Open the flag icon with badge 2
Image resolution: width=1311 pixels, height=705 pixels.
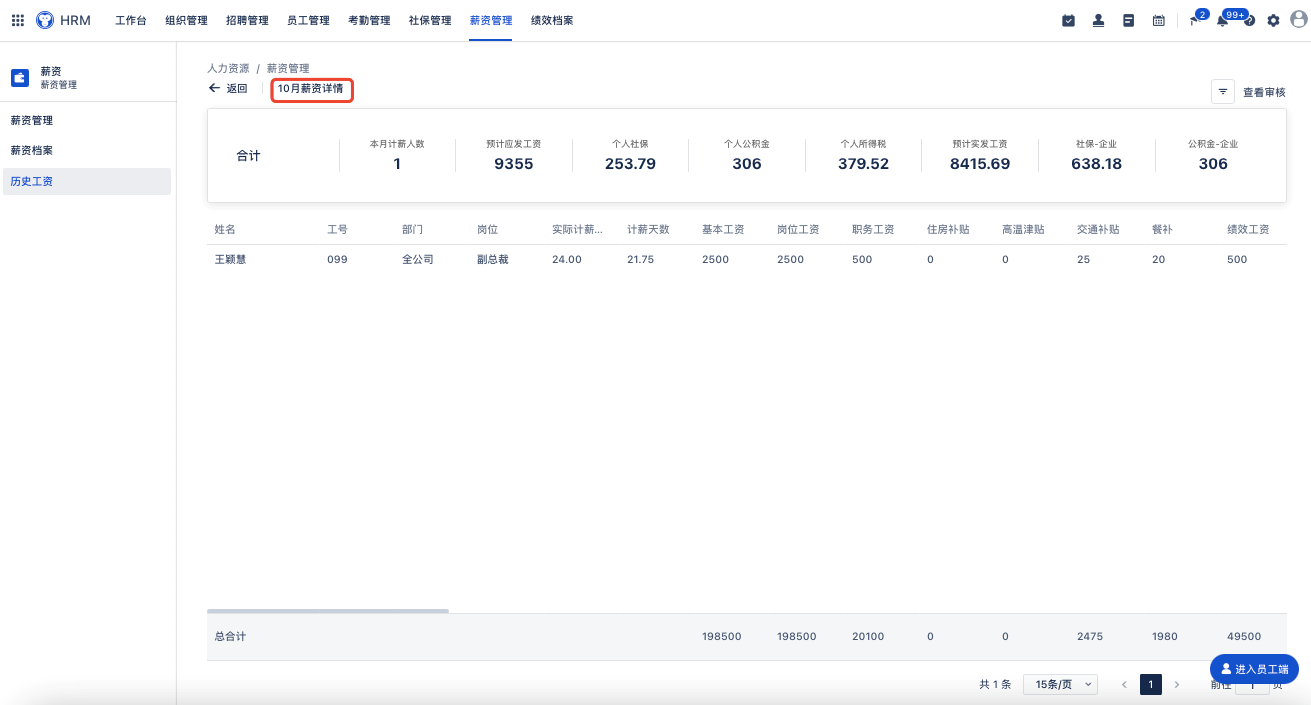(1195, 19)
